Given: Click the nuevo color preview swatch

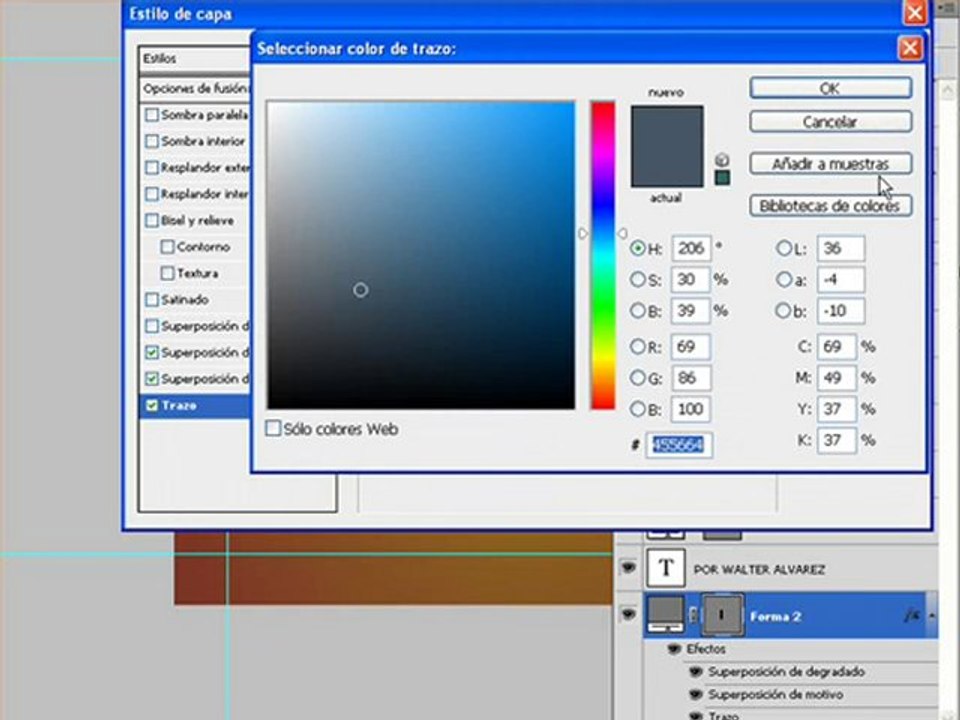Looking at the screenshot, I should [667, 126].
